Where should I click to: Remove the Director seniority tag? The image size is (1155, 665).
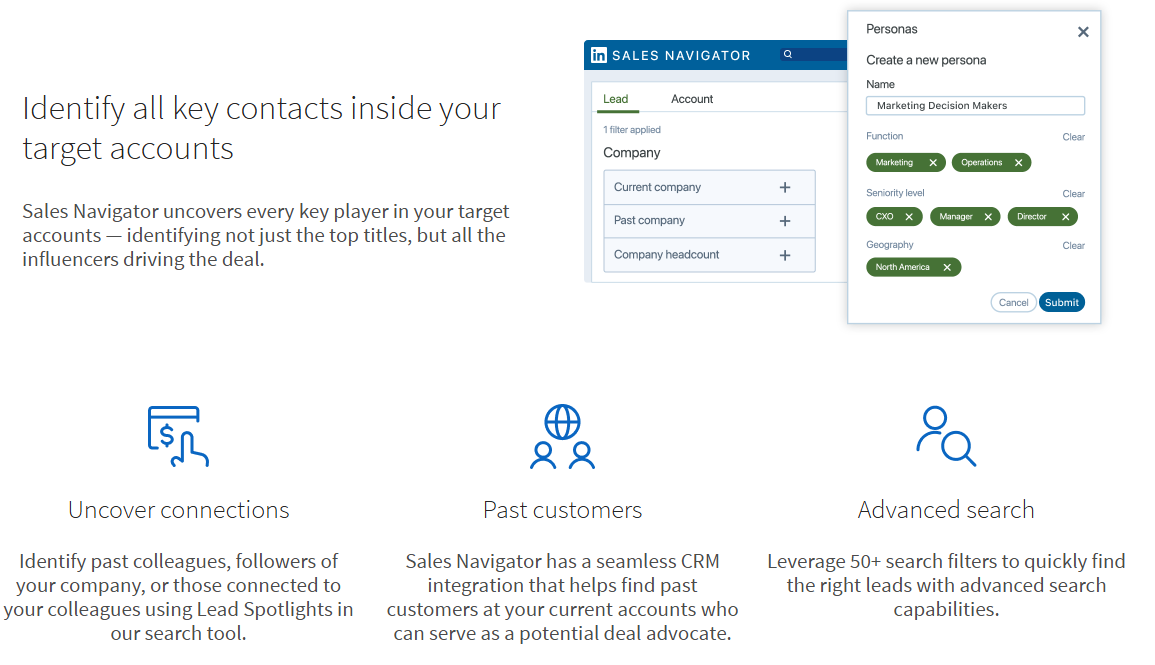click(1066, 217)
